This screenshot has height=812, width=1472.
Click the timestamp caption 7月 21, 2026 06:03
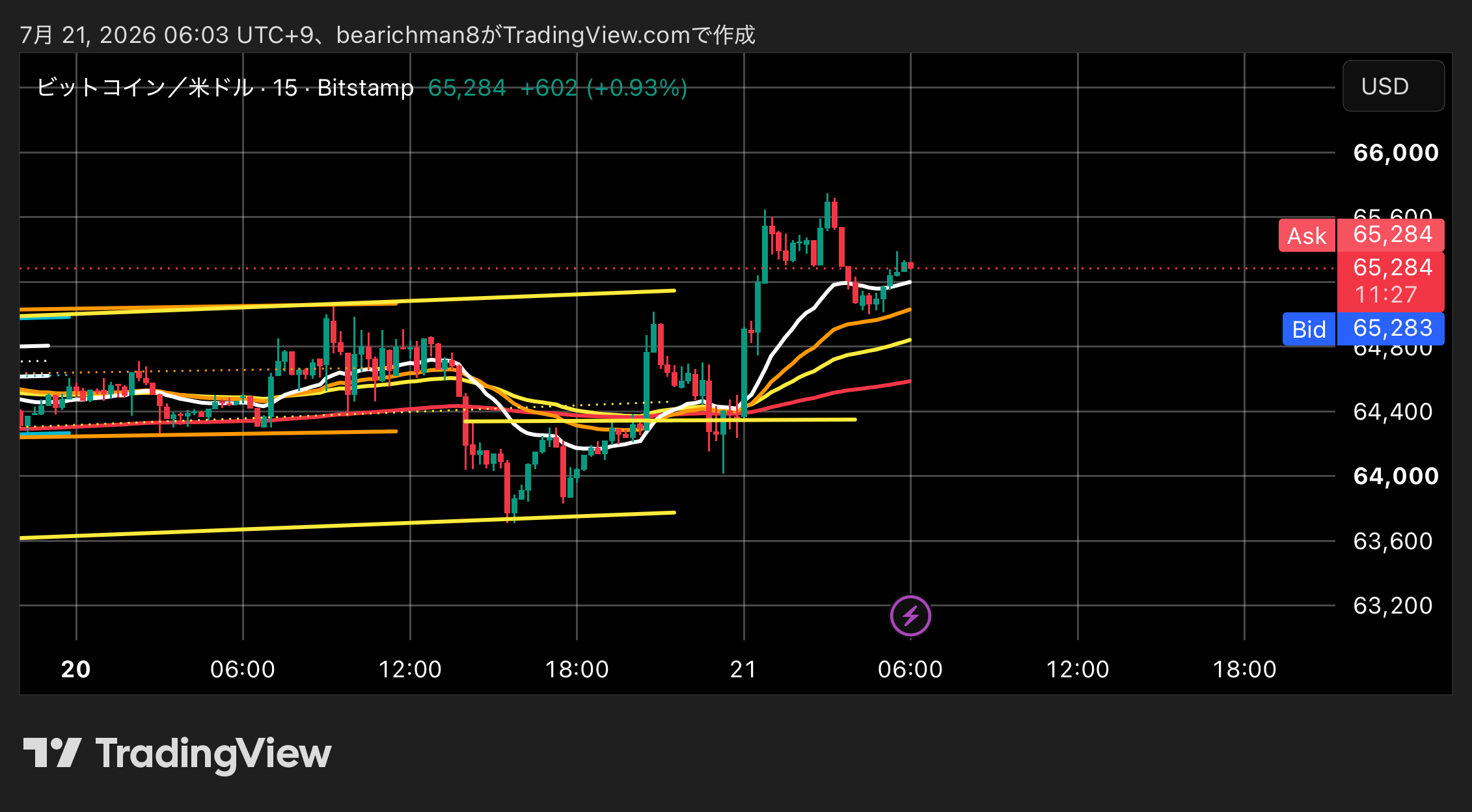pos(125,35)
